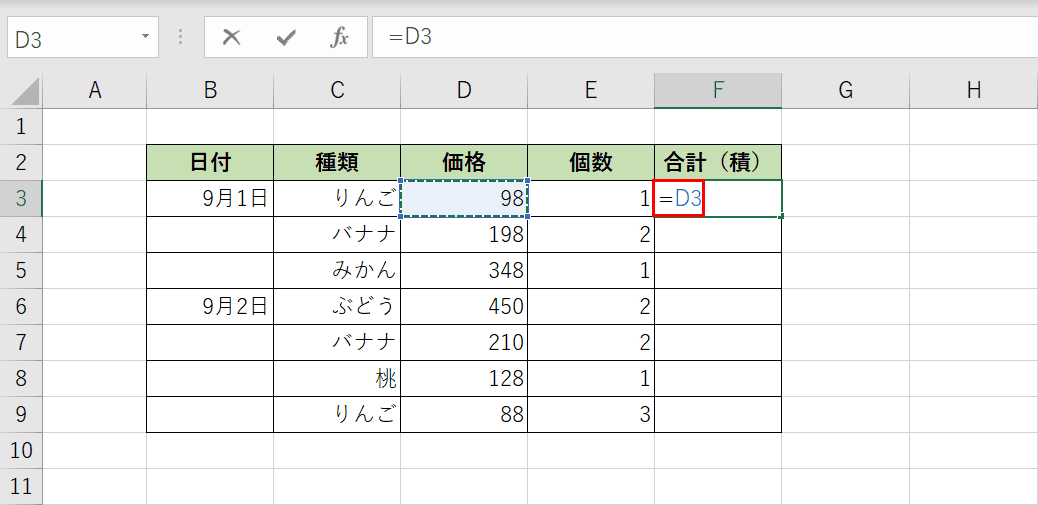
Task: Select row 8 header
Action: coord(21,379)
